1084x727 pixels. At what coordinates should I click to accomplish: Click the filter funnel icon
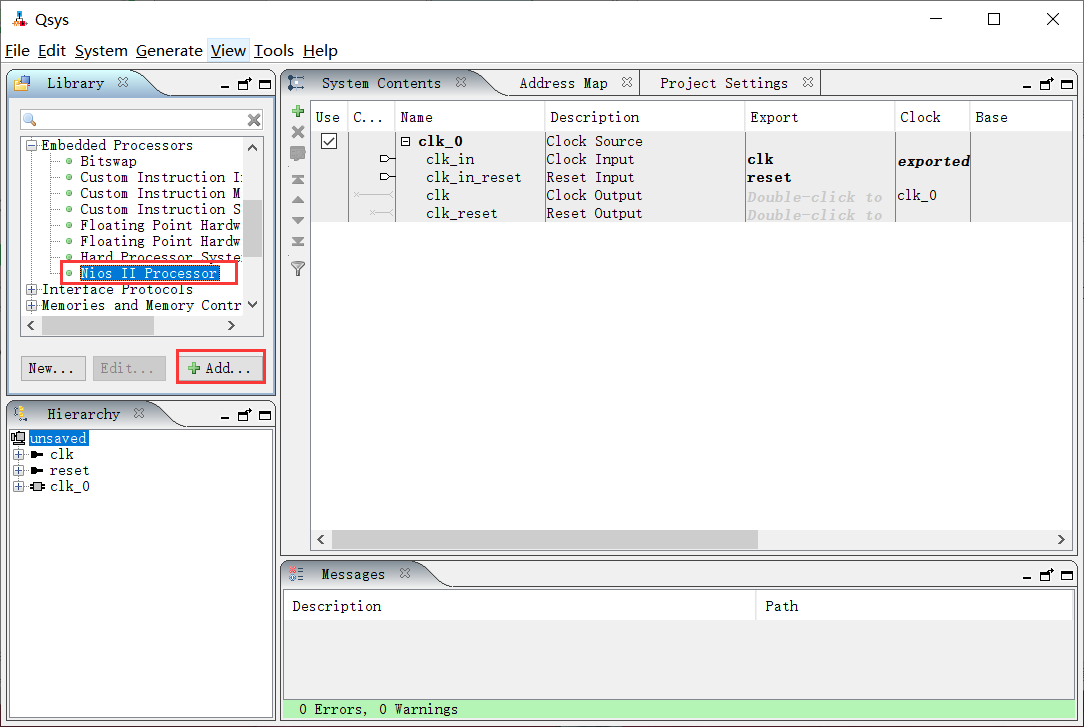point(297,268)
